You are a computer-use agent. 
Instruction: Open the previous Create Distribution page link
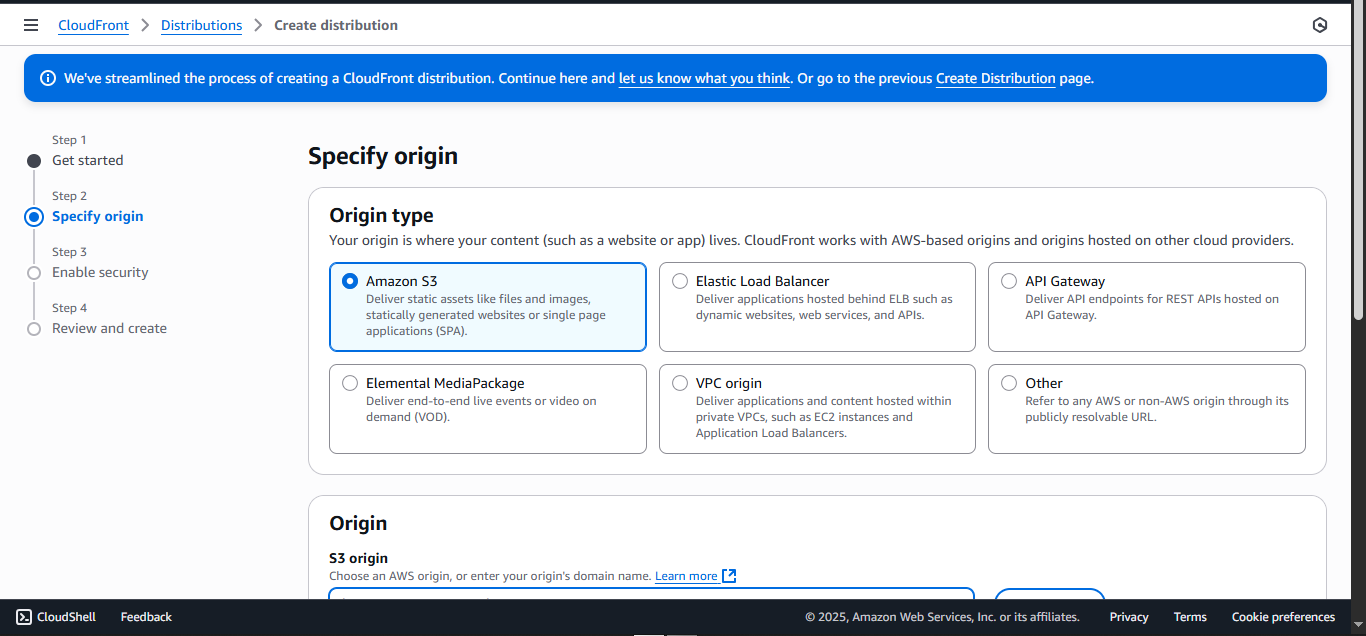pyautogui.click(x=995, y=78)
